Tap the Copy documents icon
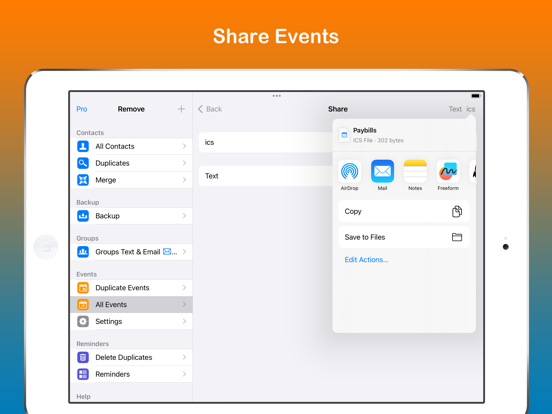552x414 pixels. point(457,211)
